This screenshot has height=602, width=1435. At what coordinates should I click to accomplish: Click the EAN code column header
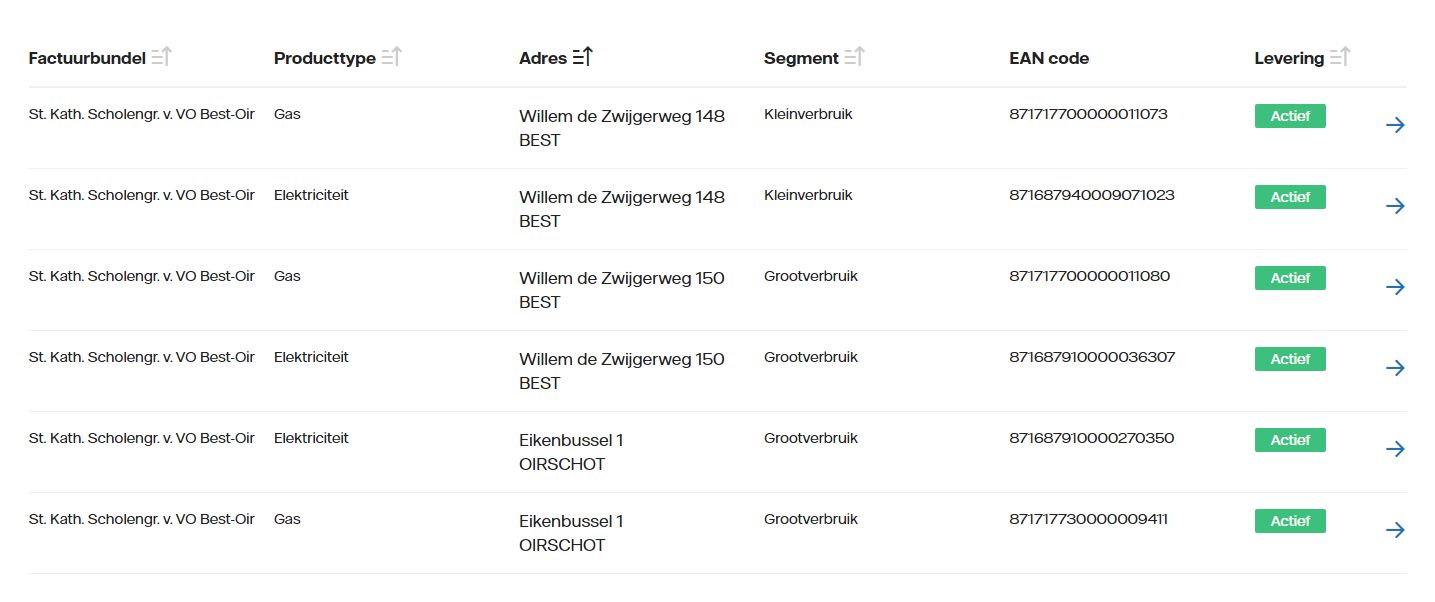1049,58
